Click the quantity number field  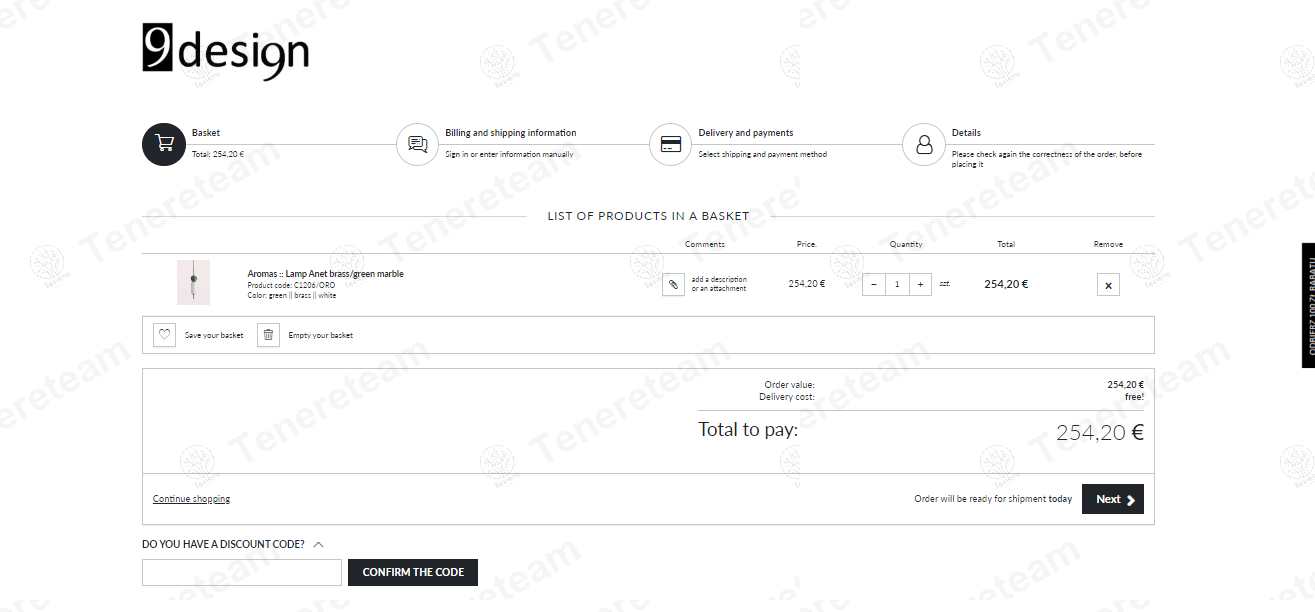(x=897, y=284)
